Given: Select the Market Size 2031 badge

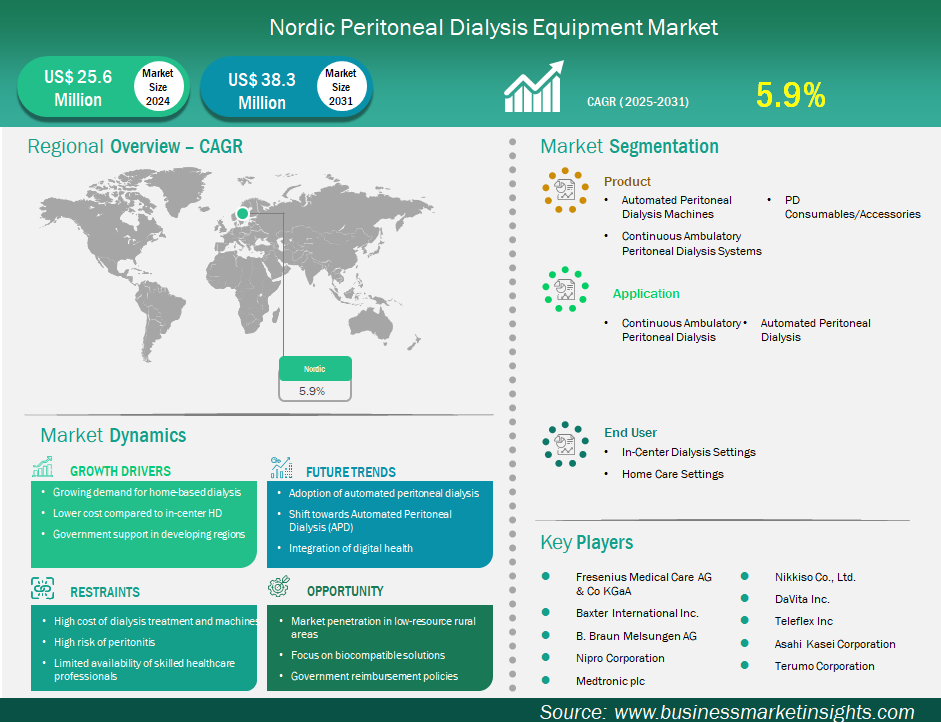Looking at the screenshot, I should coord(341,87).
